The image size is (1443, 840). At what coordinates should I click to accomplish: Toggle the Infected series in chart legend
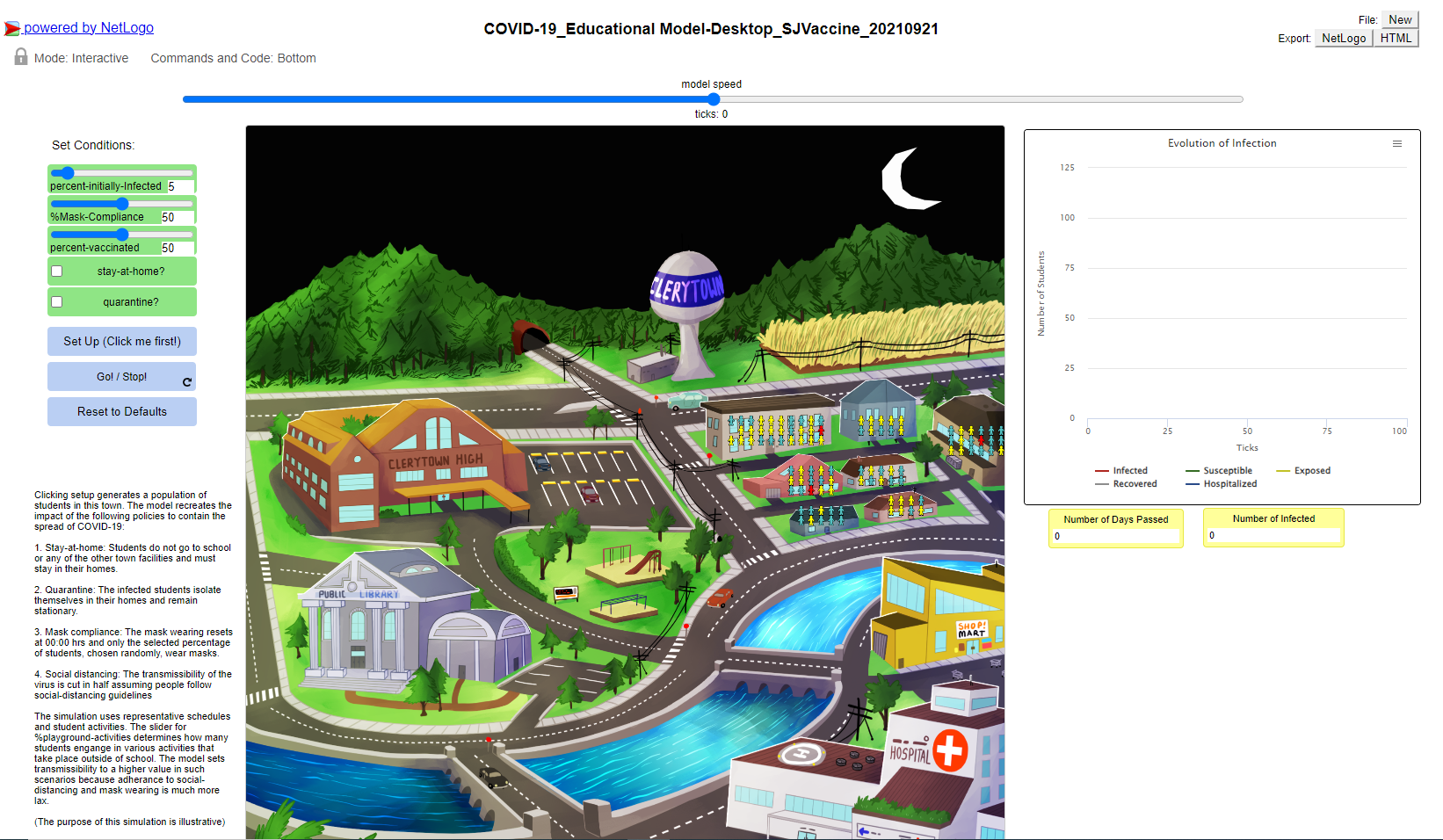[x=1121, y=471]
